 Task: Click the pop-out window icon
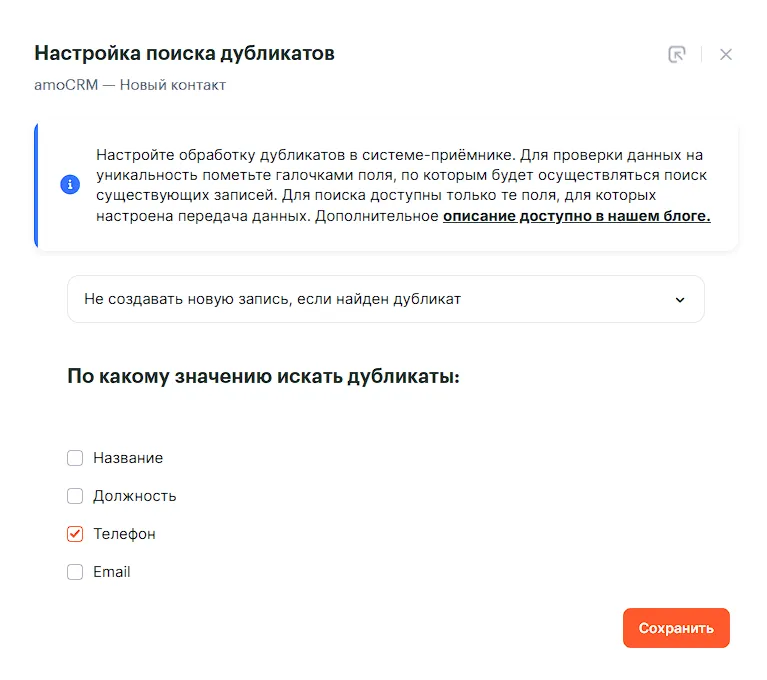coord(677,54)
